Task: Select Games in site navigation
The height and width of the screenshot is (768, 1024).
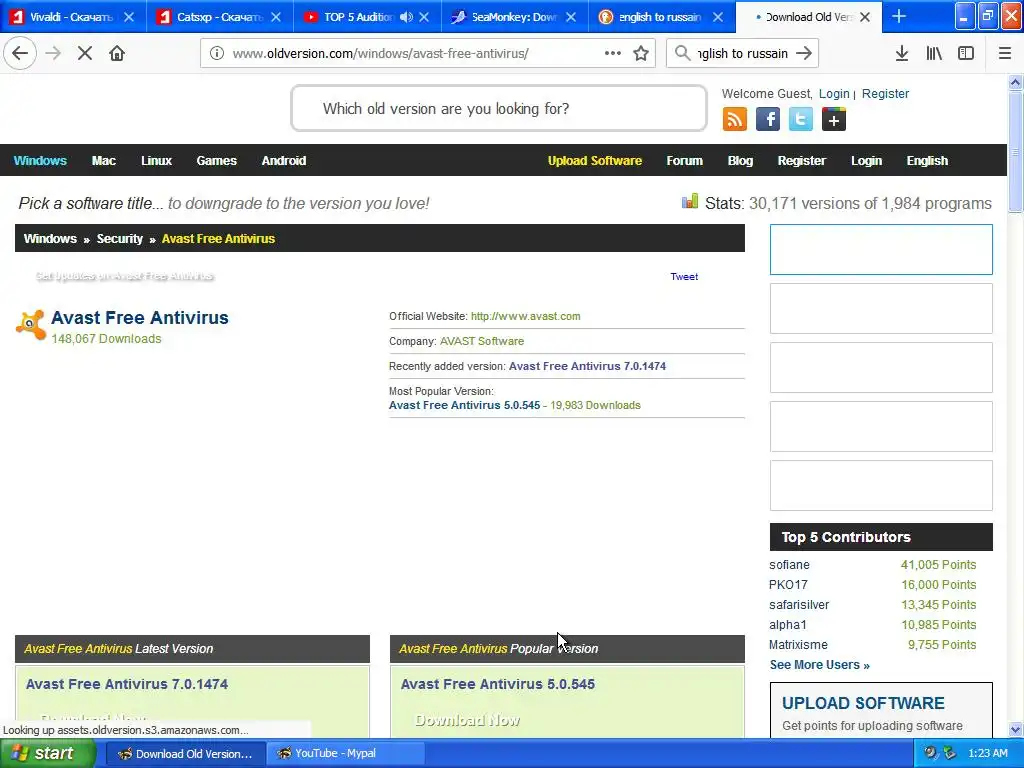Action: (x=216, y=161)
